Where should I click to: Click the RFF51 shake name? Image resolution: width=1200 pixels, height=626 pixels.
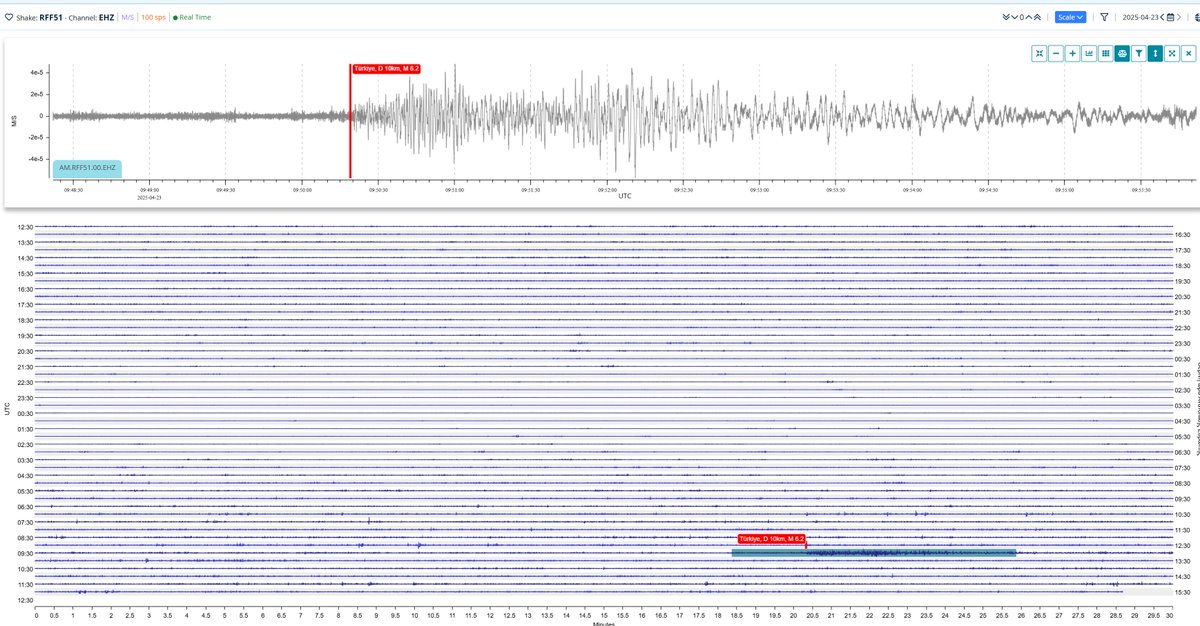[51, 17]
